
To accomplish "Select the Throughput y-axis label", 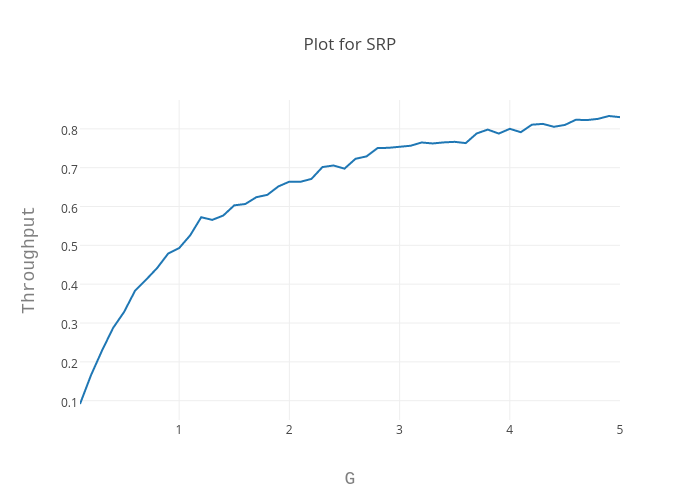I will click(x=29, y=260).
